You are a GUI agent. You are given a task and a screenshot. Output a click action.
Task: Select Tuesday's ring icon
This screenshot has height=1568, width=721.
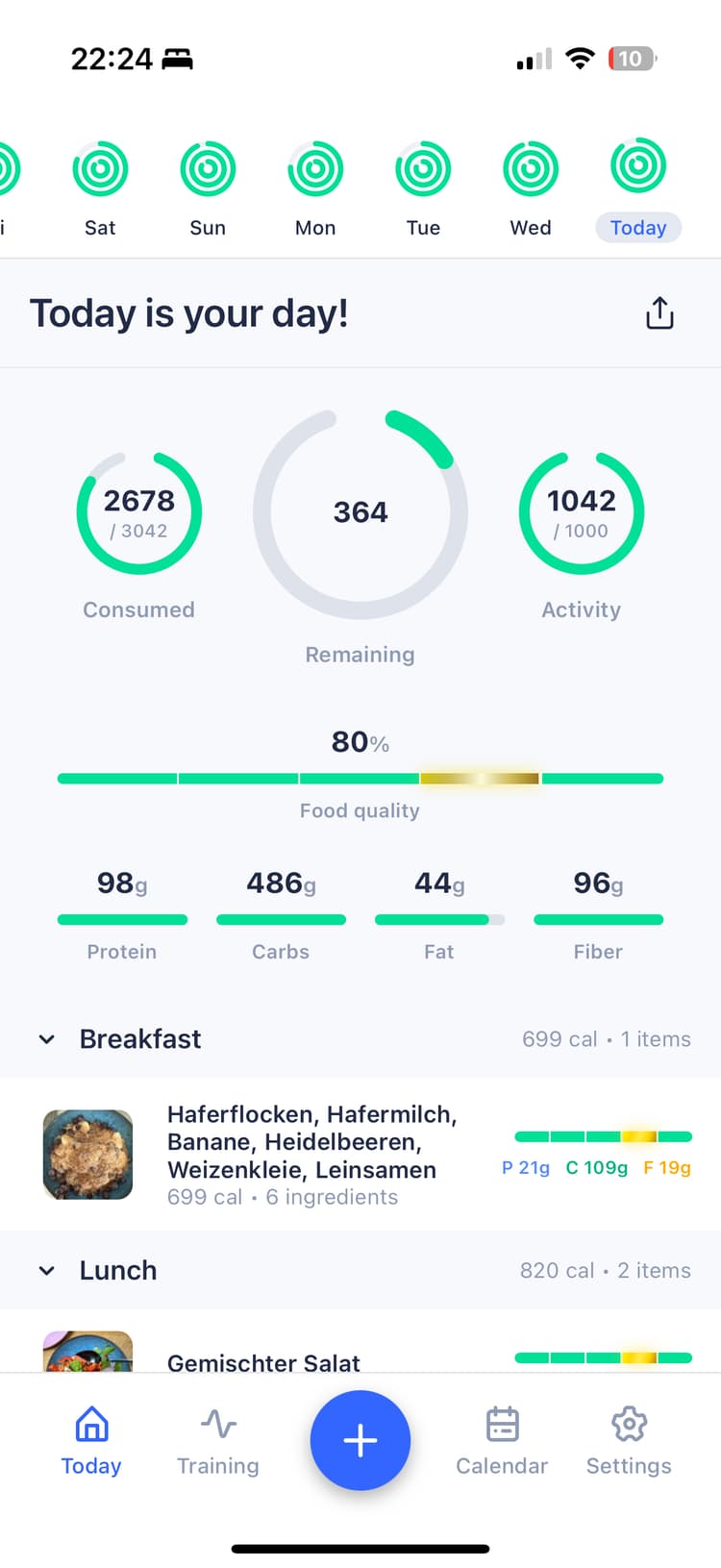423,169
